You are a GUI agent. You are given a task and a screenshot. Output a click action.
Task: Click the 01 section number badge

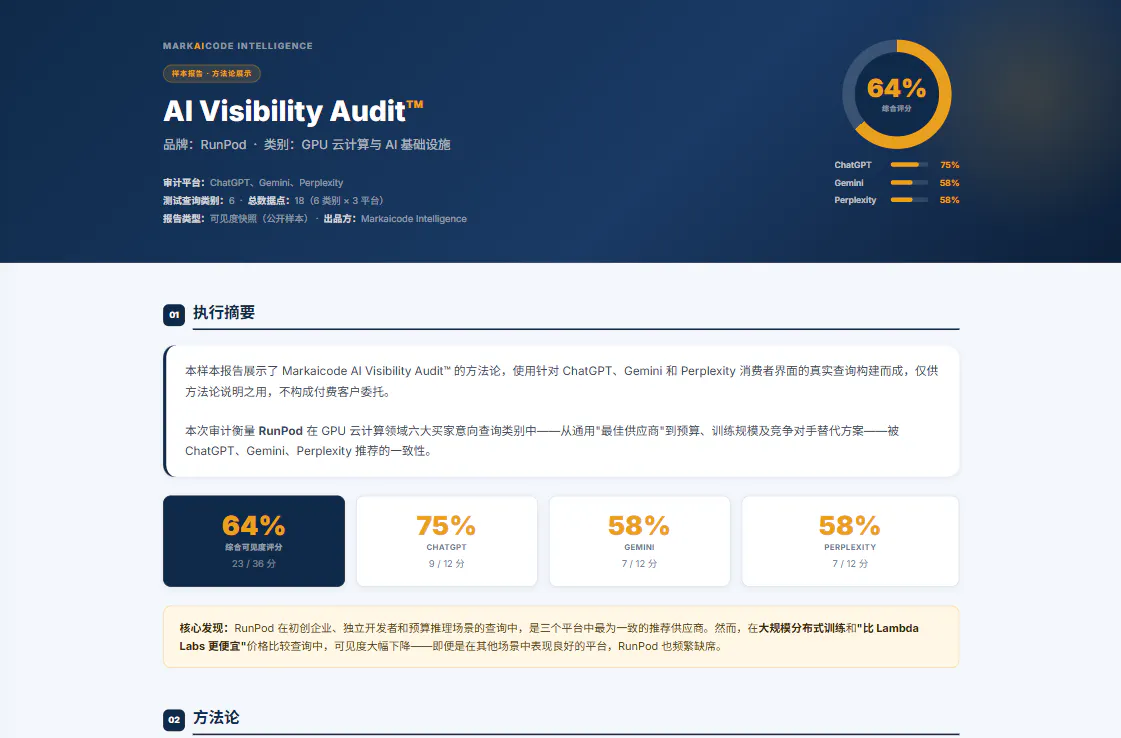point(174,315)
